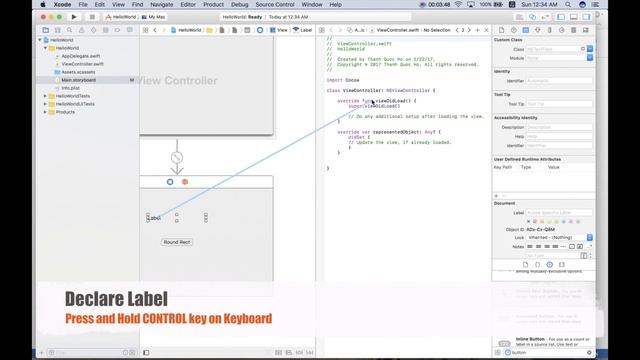Click the Tool Tip input field
This screenshot has height=360, width=640.
tap(559, 104)
